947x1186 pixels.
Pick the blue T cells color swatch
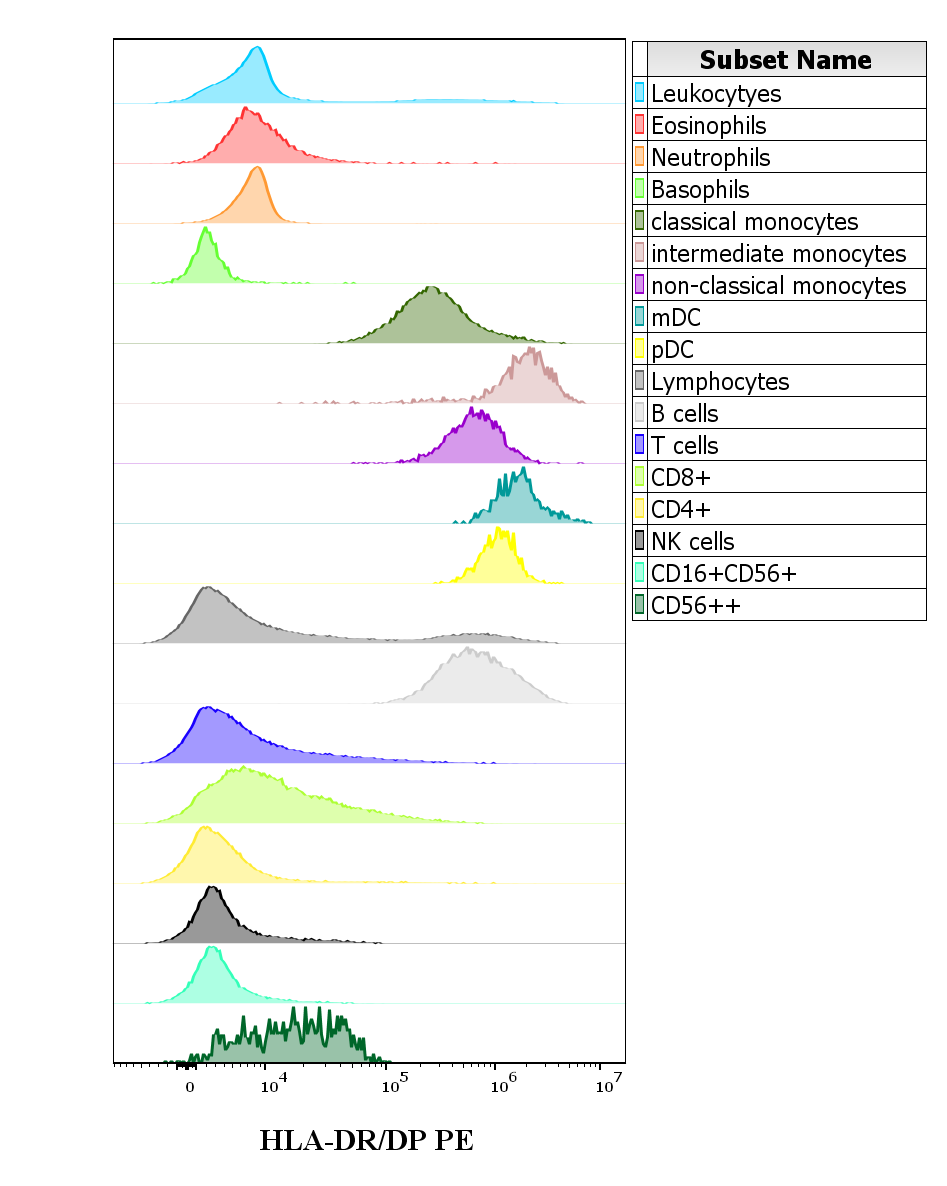pyautogui.click(x=640, y=446)
